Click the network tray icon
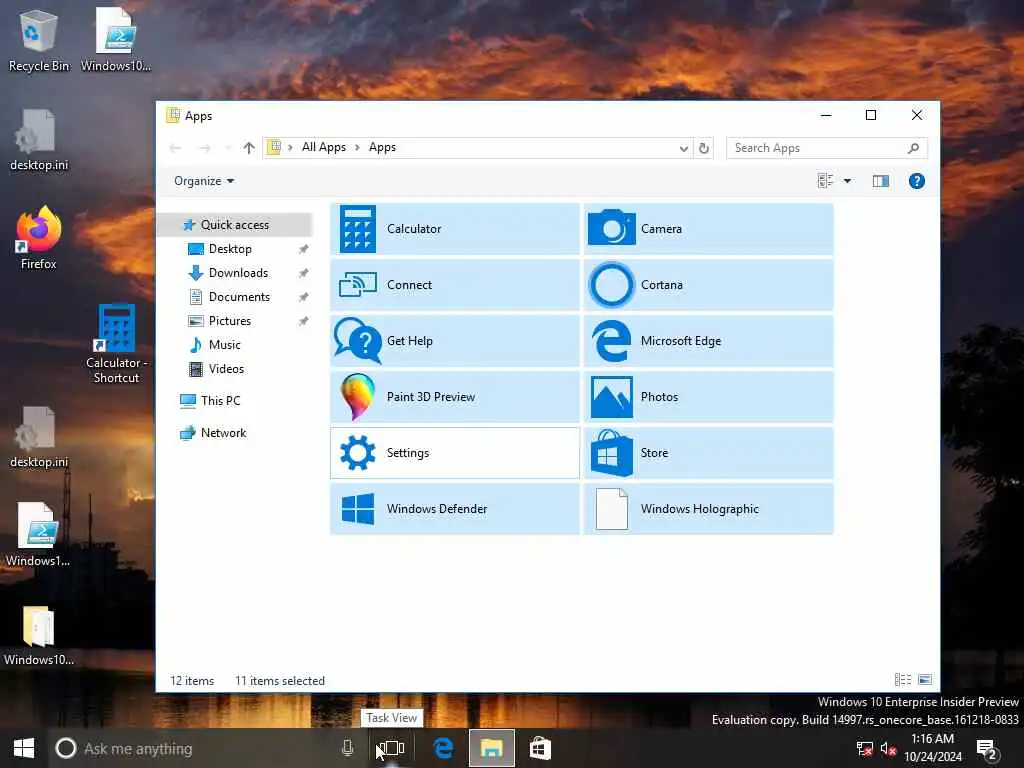The image size is (1024, 768). [x=865, y=748]
